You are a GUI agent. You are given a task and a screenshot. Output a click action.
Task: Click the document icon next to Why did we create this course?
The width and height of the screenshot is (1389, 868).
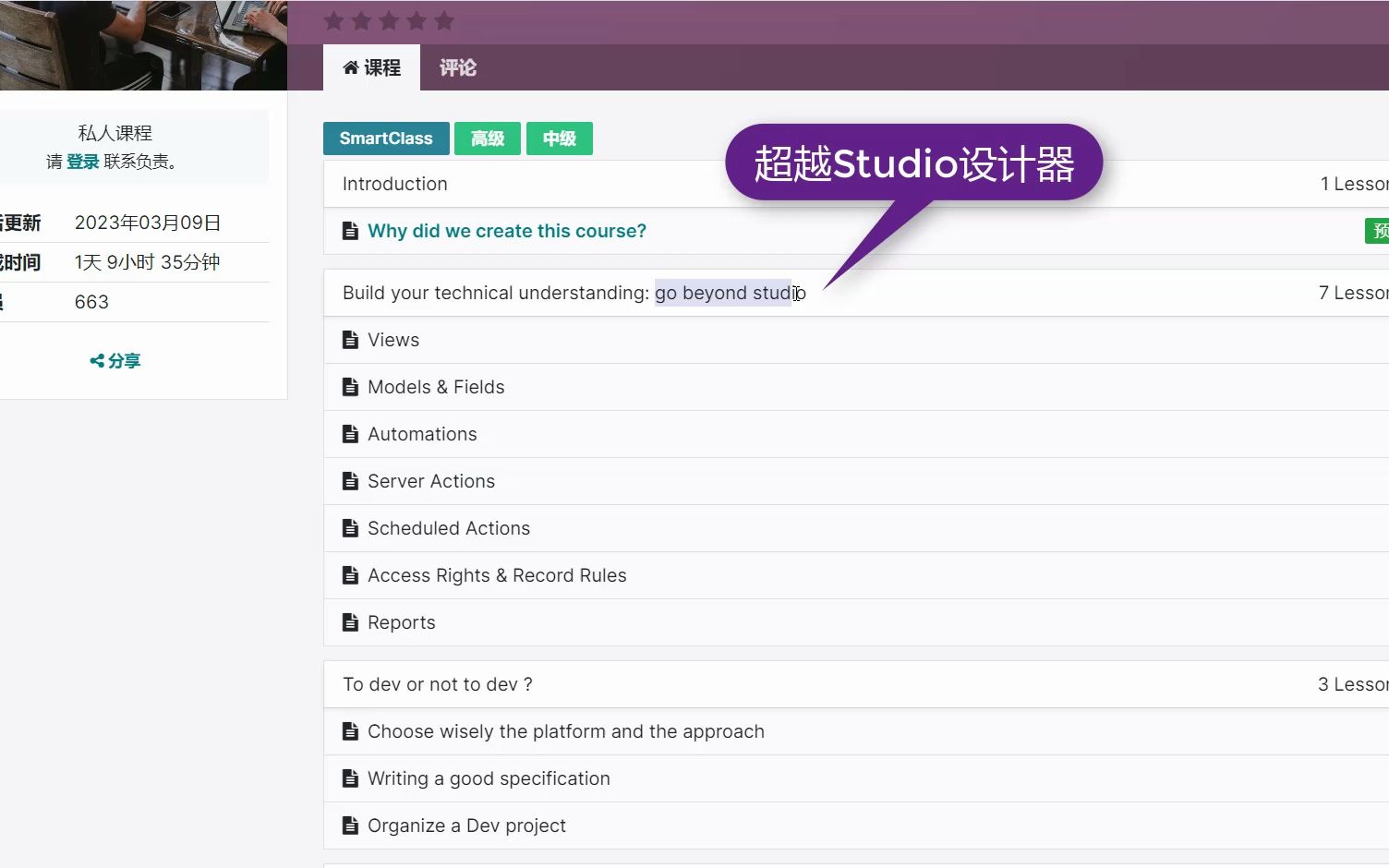coord(351,230)
